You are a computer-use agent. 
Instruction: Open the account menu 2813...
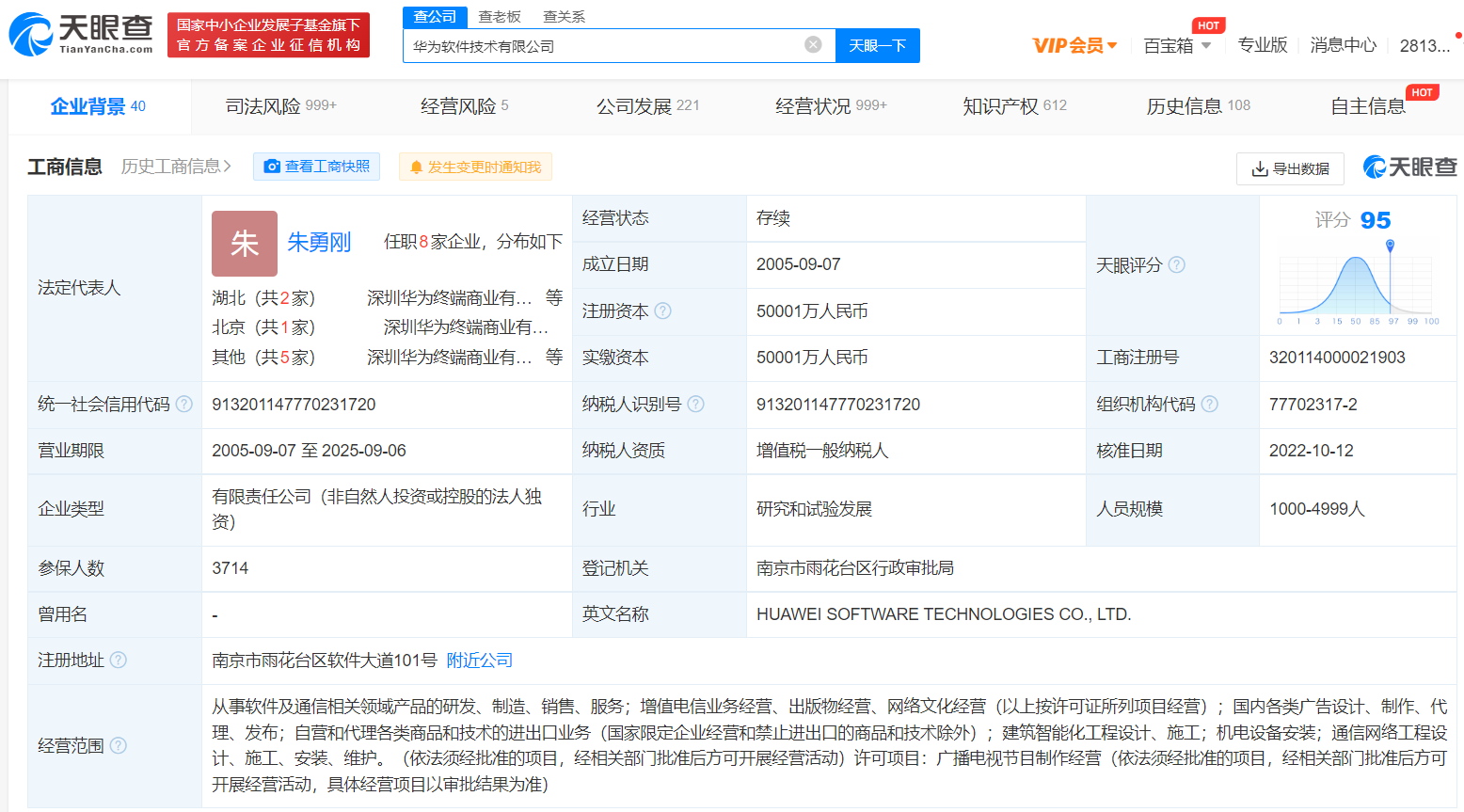click(1424, 45)
